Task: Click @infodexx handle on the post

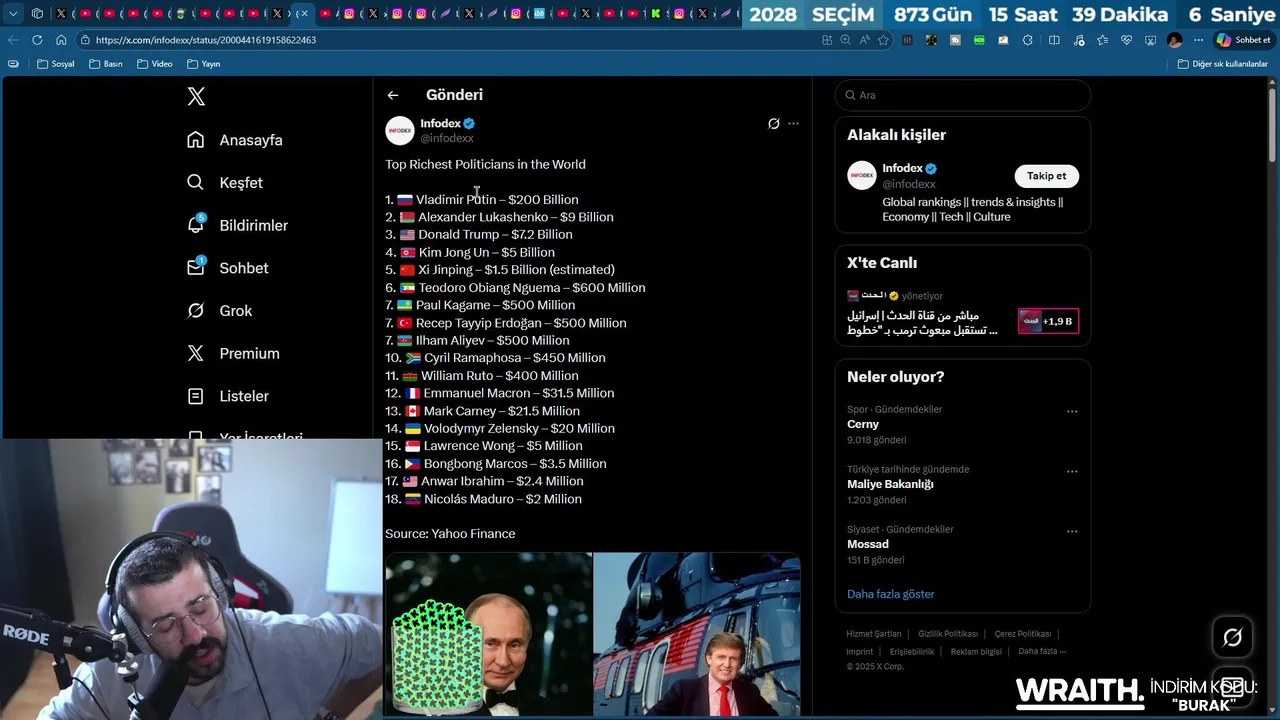Action: click(x=447, y=139)
